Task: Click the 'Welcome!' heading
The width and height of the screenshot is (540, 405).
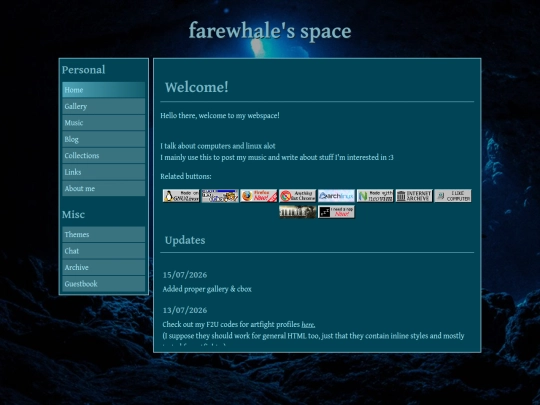Action: tap(197, 87)
